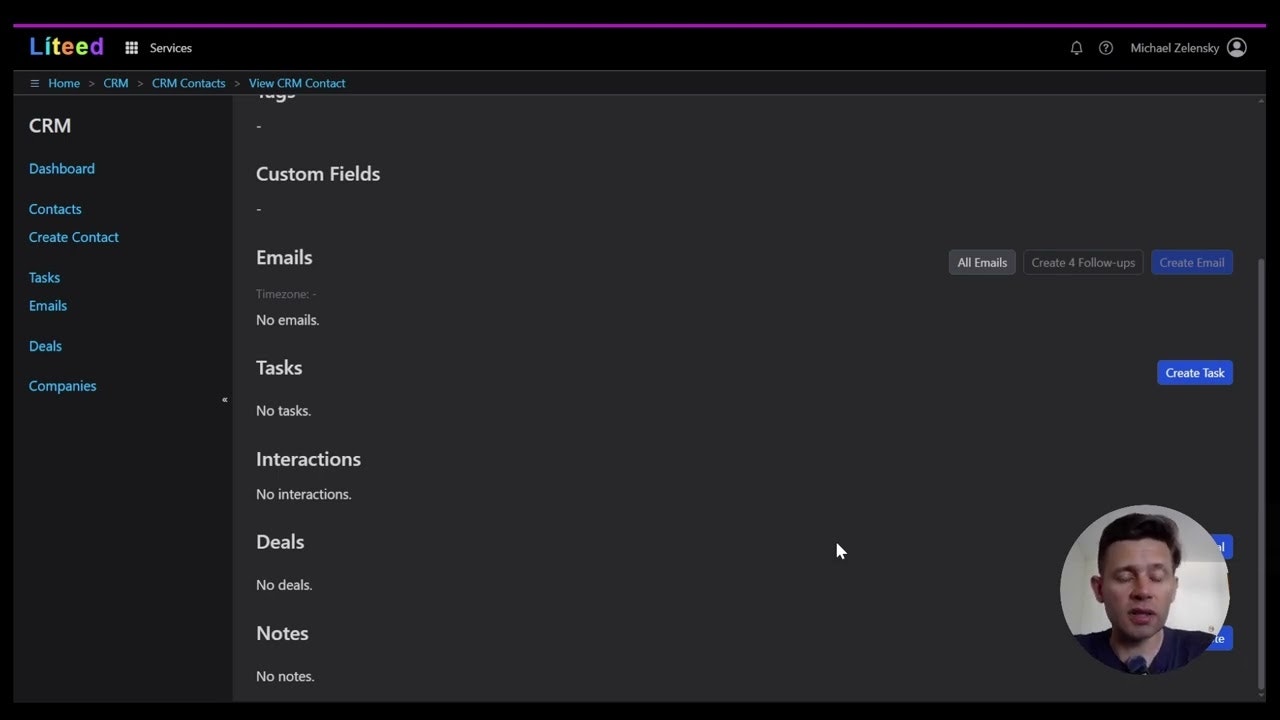Open the help question mark icon
This screenshot has height=720, width=1280.
[1105, 47]
